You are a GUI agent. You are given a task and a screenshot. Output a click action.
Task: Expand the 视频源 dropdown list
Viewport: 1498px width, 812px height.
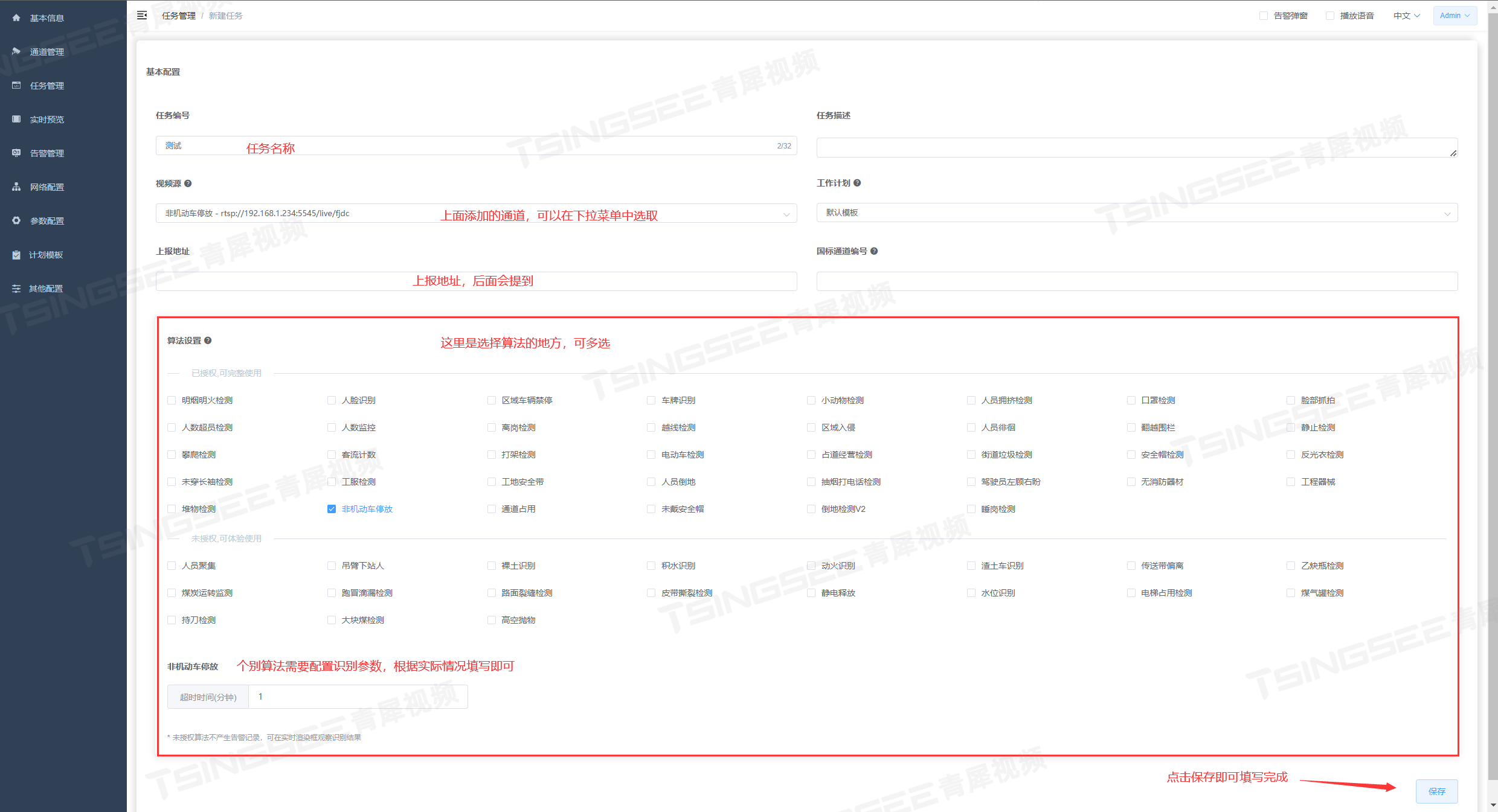(786, 214)
